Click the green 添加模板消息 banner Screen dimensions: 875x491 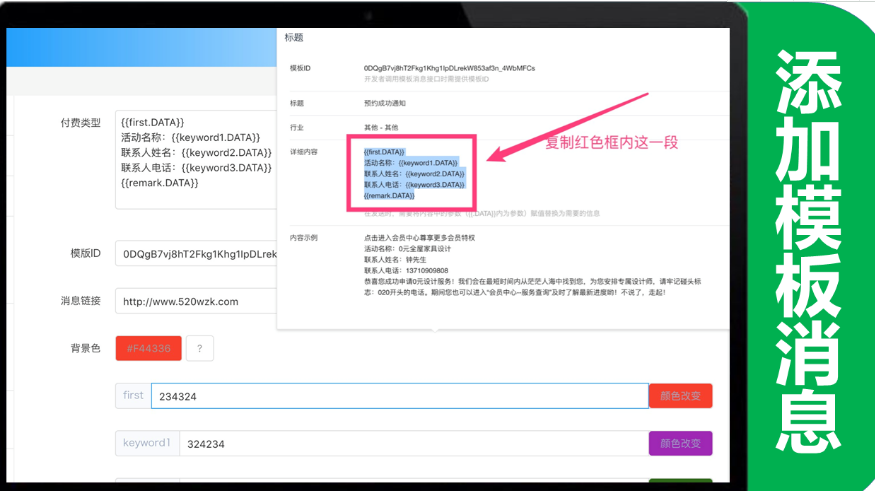[808, 245]
